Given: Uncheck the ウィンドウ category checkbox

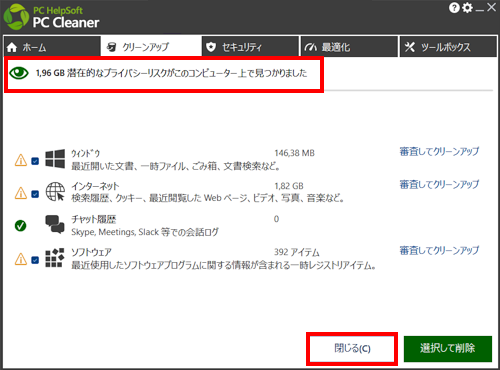Looking at the screenshot, I should click(35, 161).
